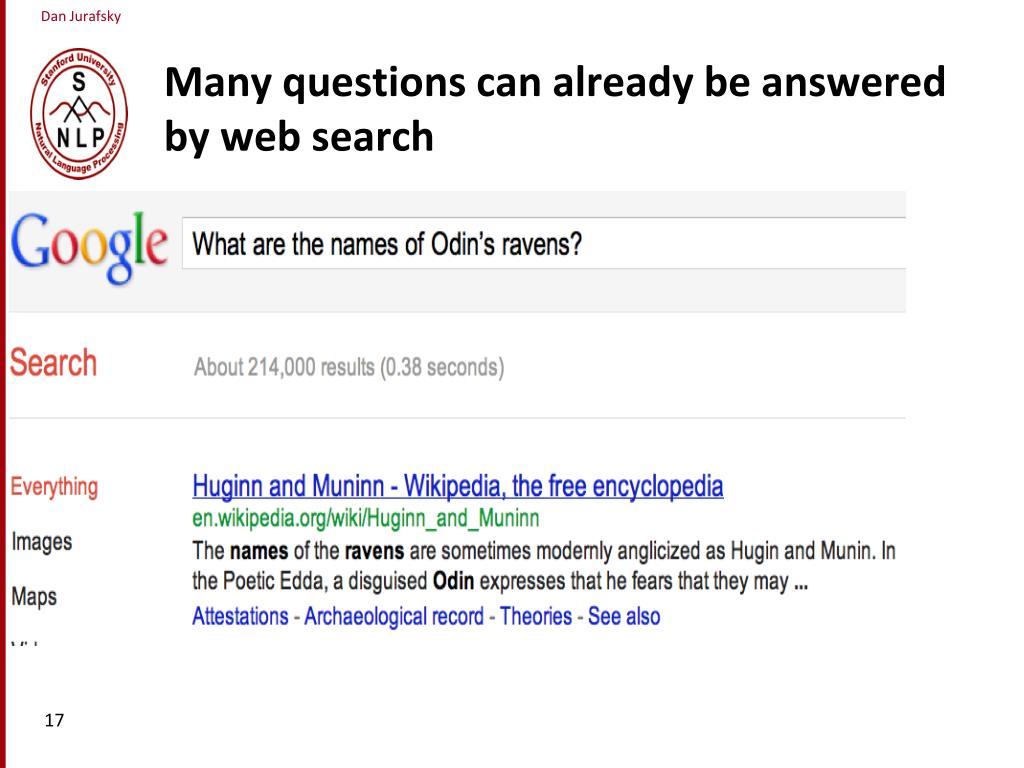The image size is (1024, 768).
Task: Click the search query input field
Action: pos(543,243)
